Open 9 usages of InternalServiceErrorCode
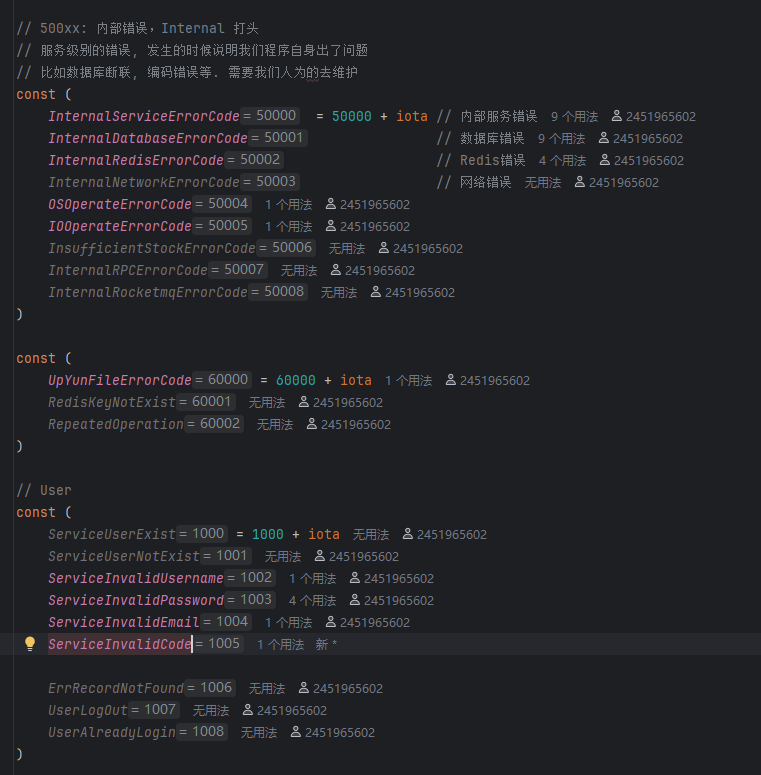Image resolution: width=761 pixels, height=775 pixels. (x=574, y=117)
